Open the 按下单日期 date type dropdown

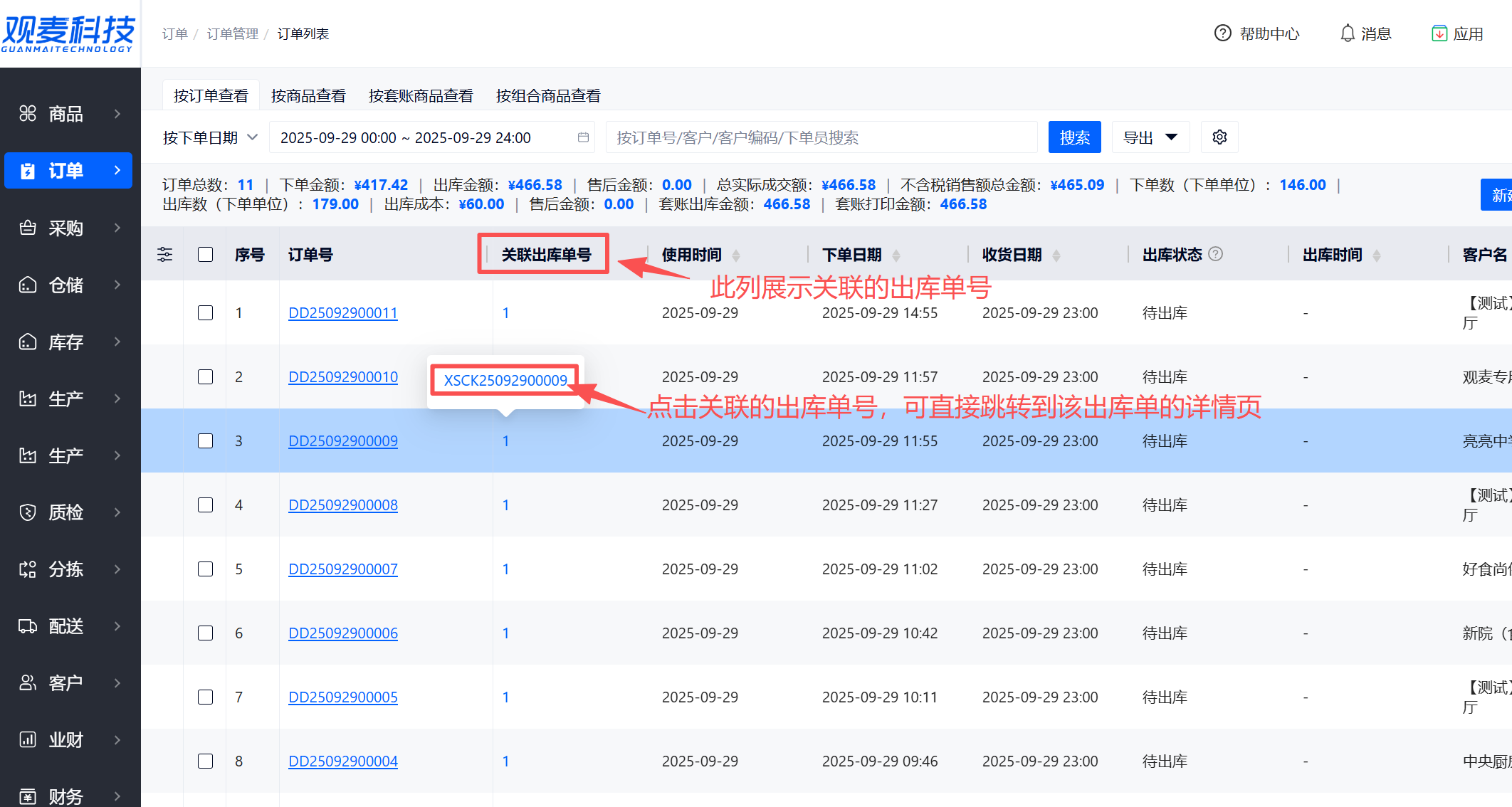point(210,137)
